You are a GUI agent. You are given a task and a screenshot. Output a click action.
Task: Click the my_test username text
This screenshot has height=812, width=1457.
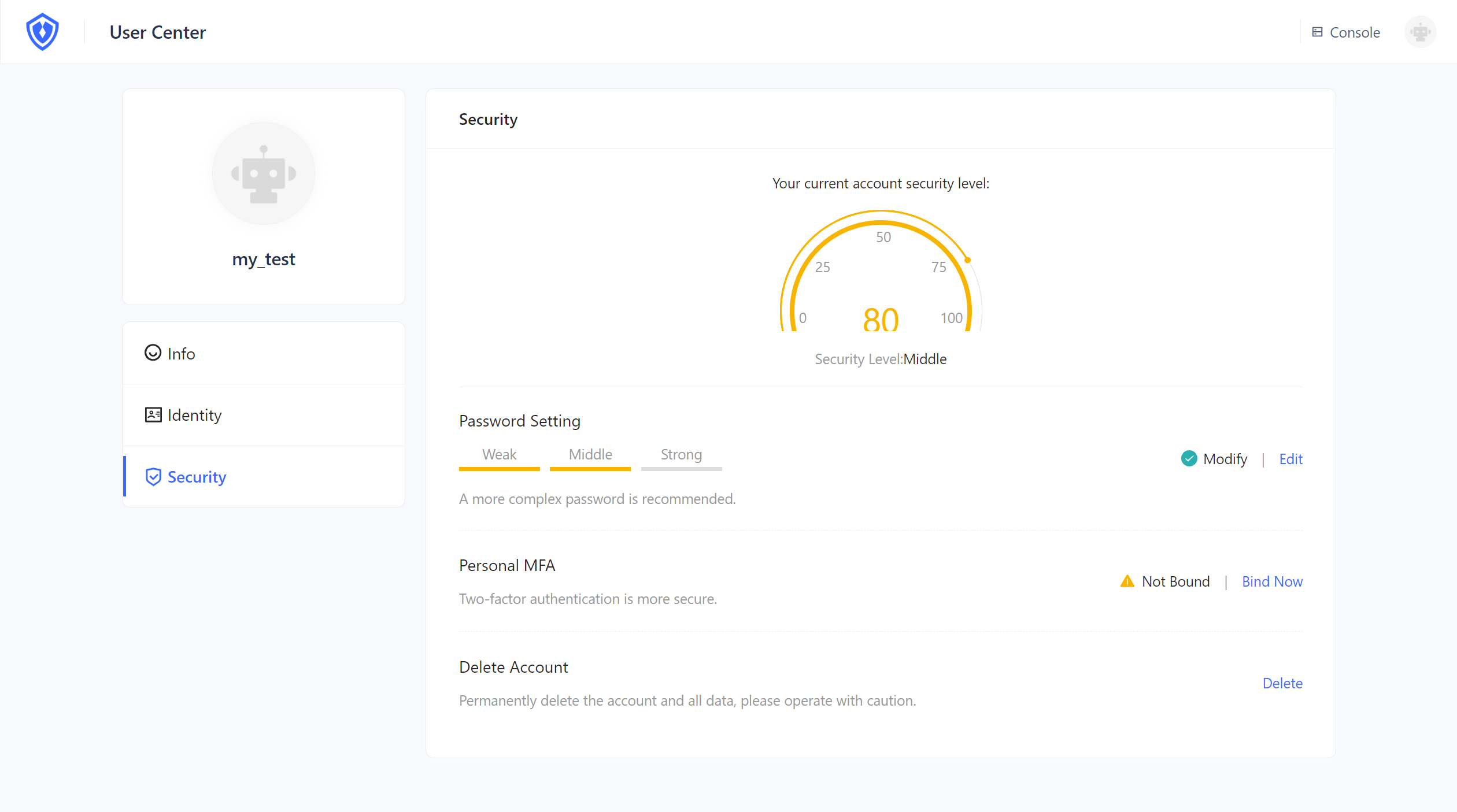click(x=263, y=259)
